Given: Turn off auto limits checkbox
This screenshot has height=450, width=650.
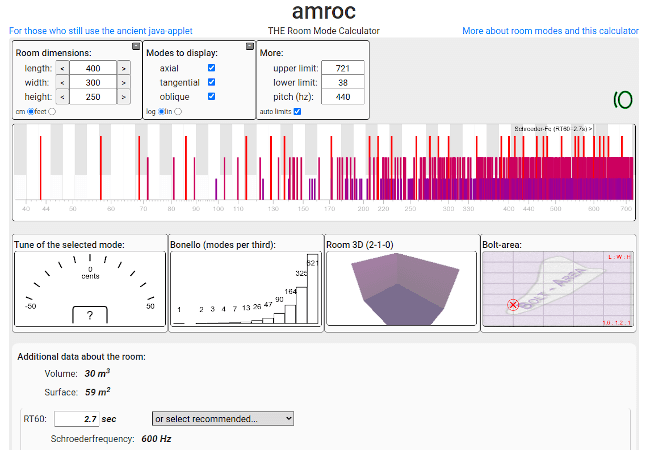Looking at the screenshot, I should [297, 111].
